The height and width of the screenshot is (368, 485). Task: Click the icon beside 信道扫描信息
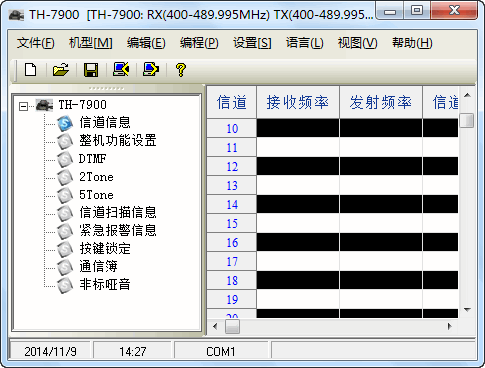pyautogui.click(x=65, y=213)
